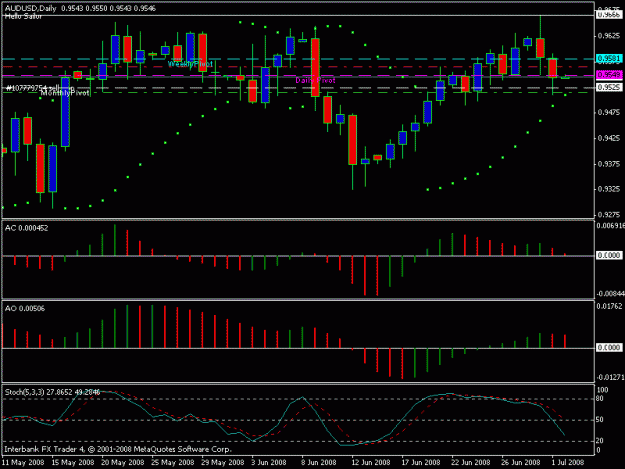Click the cyan 0.9581 price tag

tap(609, 59)
